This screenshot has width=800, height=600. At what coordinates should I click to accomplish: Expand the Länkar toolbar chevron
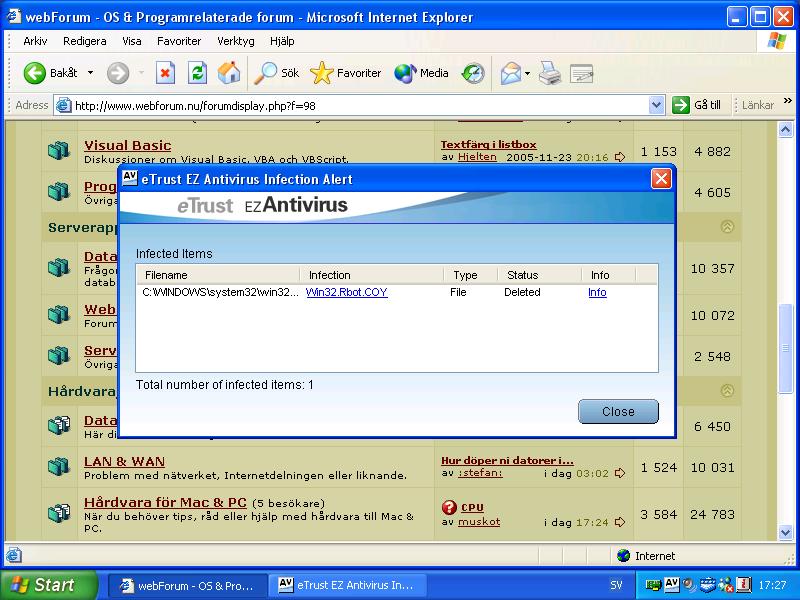tap(788, 101)
